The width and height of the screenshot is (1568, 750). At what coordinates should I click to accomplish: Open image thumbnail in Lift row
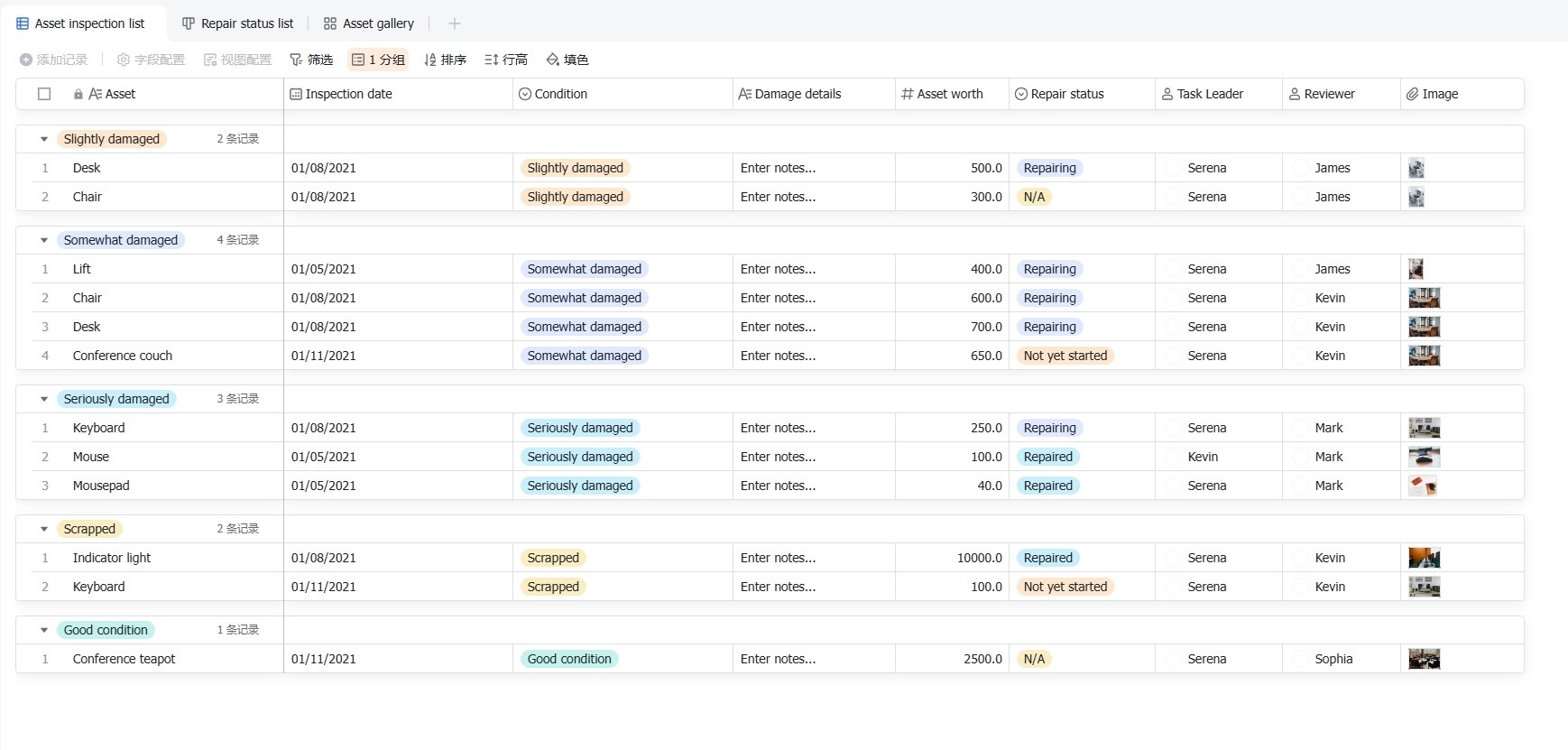tap(1416, 269)
